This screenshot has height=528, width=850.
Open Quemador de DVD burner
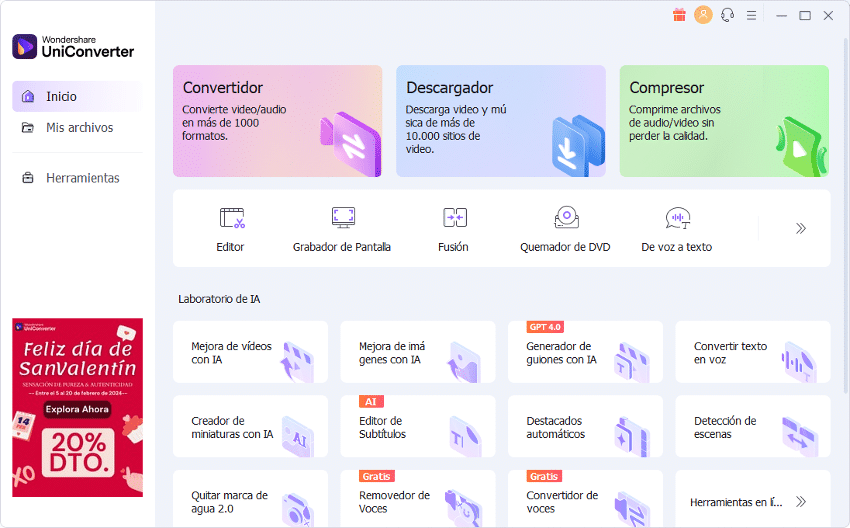coord(566,229)
